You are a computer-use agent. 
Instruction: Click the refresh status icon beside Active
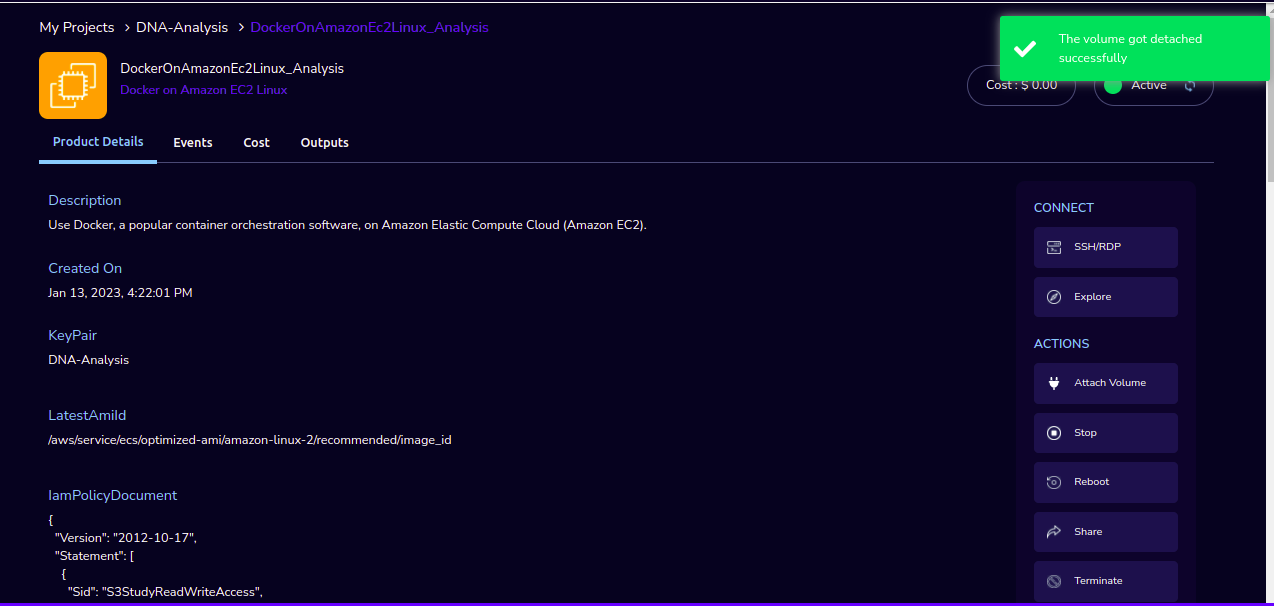coord(1190,86)
